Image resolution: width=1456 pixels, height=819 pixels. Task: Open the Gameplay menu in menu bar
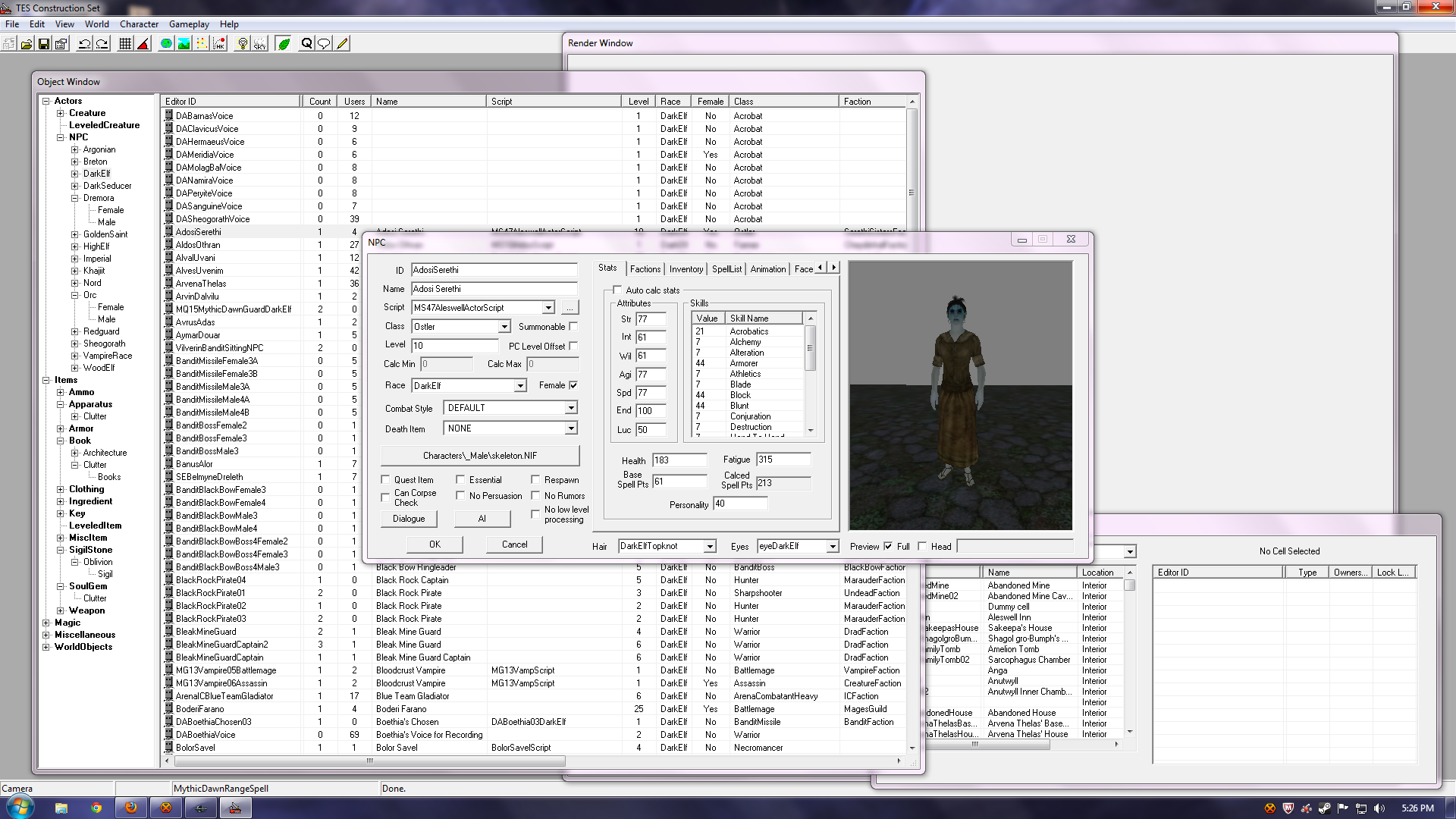tap(188, 24)
